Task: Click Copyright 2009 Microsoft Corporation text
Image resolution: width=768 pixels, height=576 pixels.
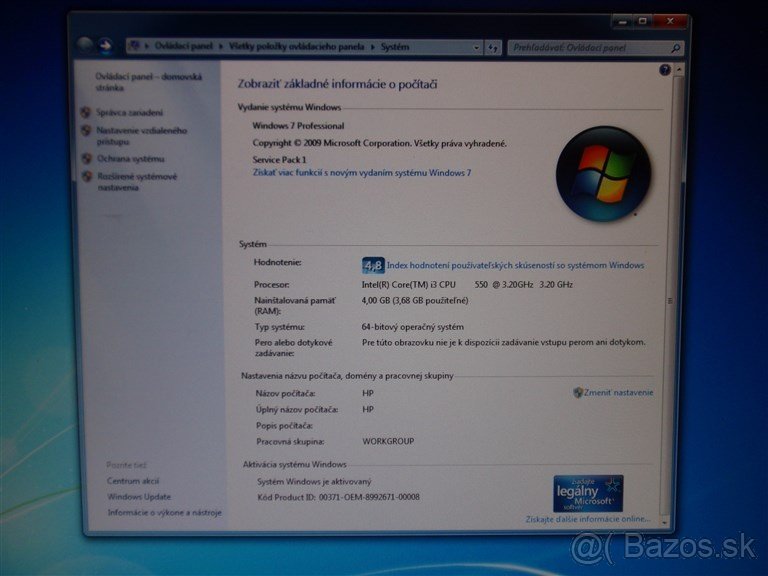Action: [380, 143]
